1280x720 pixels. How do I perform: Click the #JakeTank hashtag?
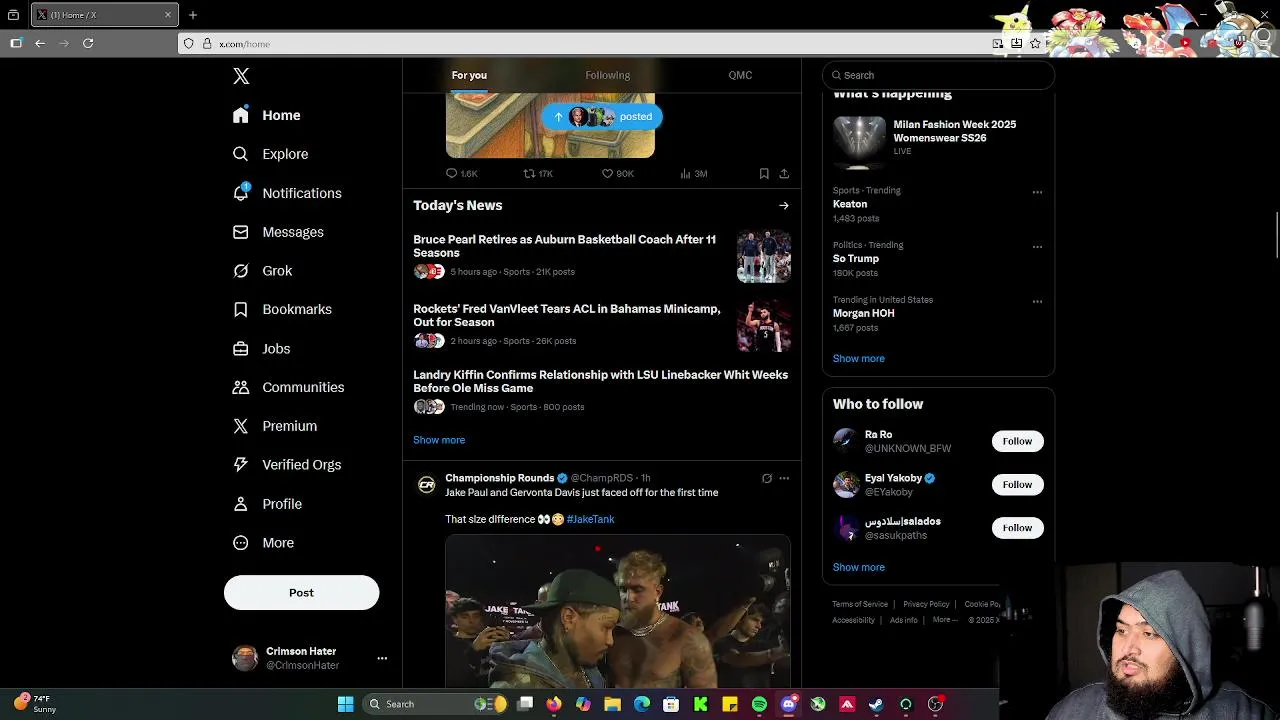[590, 519]
